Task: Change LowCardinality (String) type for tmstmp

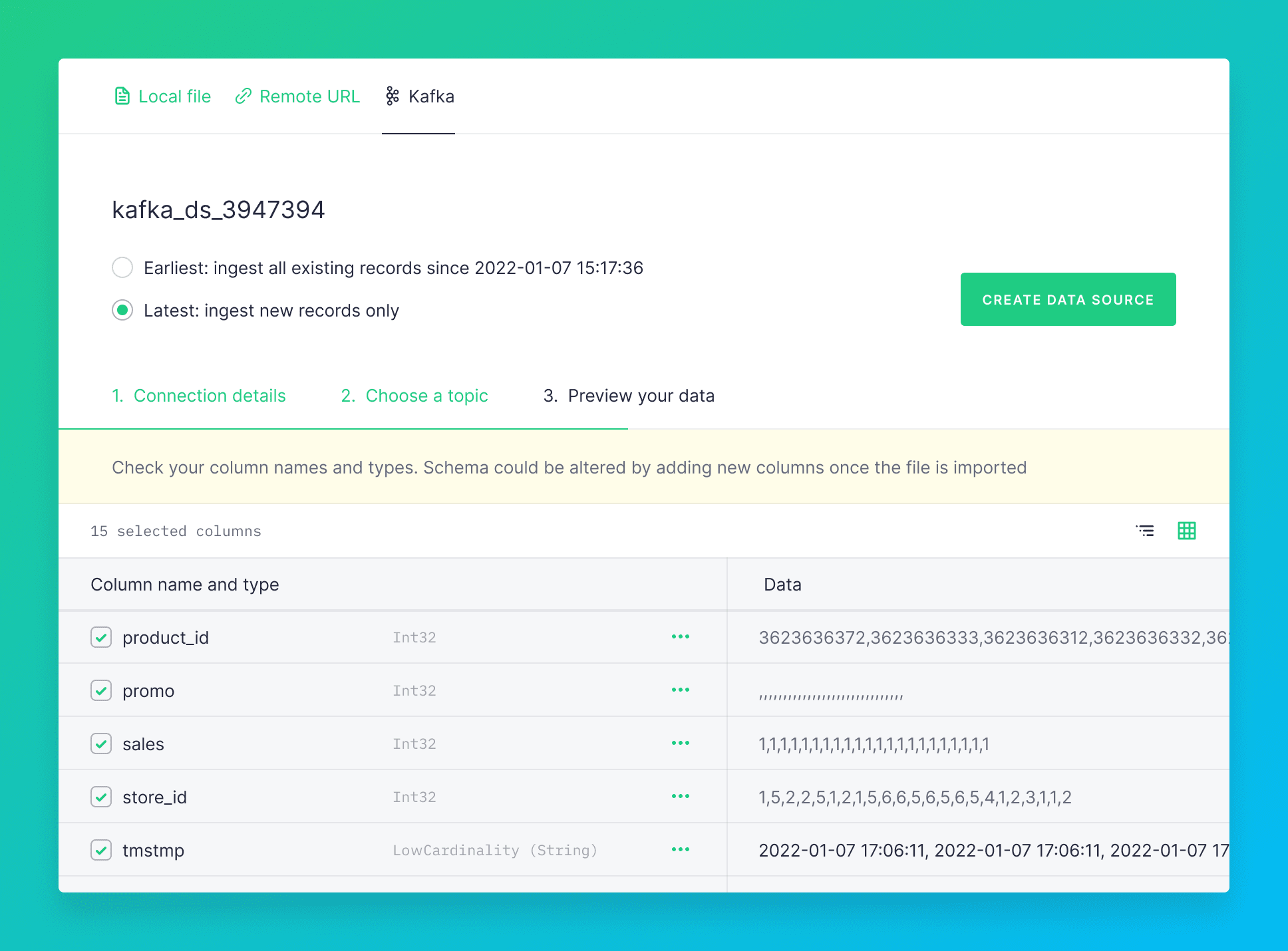Action: [x=494, y=850]
